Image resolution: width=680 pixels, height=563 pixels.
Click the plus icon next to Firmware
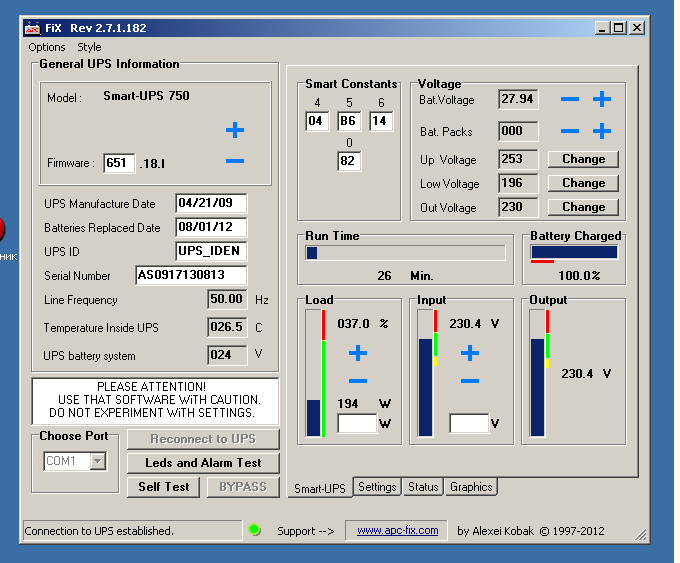(234, 130)
